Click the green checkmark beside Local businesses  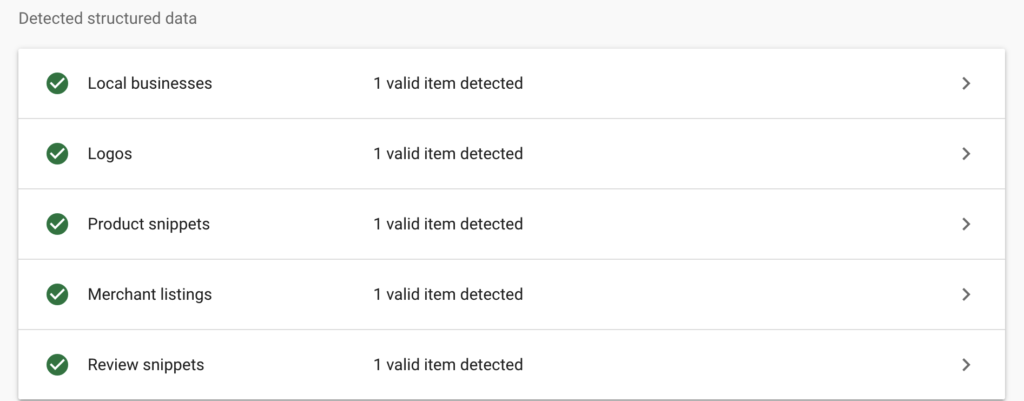click(x=57, y=84)
